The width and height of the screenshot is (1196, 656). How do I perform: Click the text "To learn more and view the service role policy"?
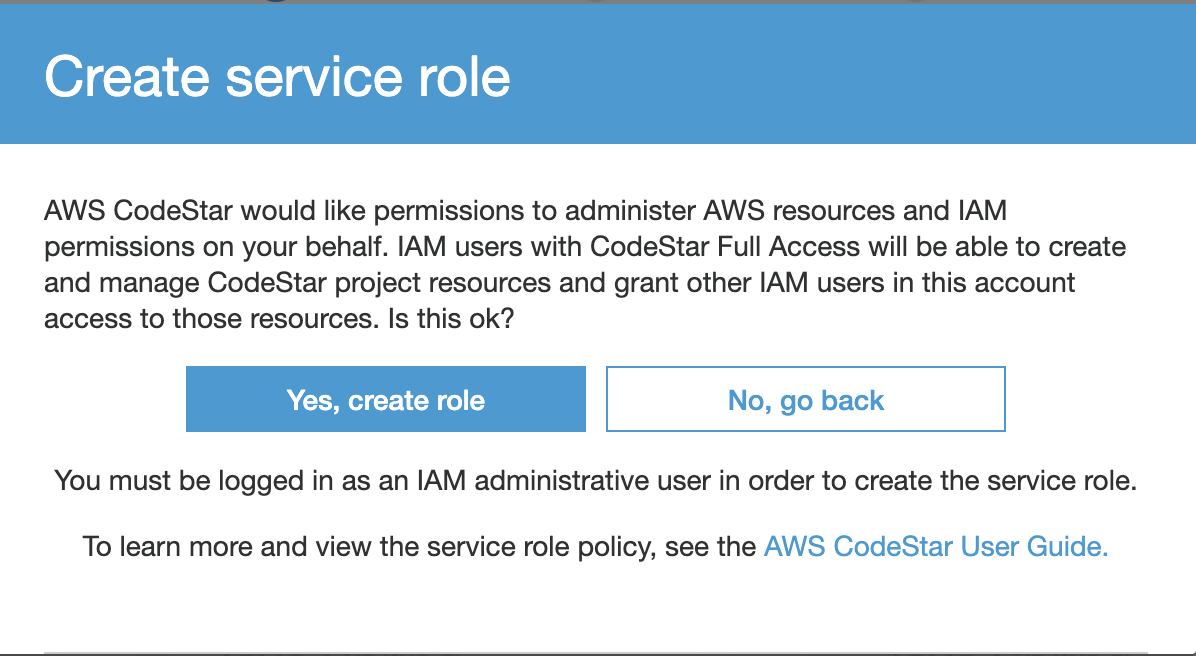tap(369, 546)
